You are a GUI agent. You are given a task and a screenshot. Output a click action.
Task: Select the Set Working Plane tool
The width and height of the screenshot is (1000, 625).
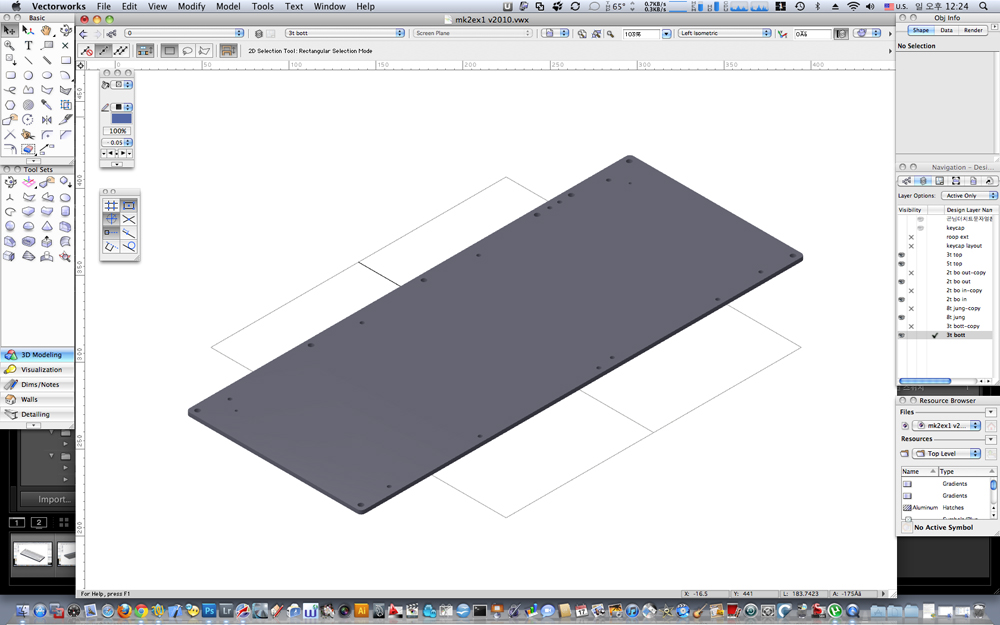[x=28, y=182]
